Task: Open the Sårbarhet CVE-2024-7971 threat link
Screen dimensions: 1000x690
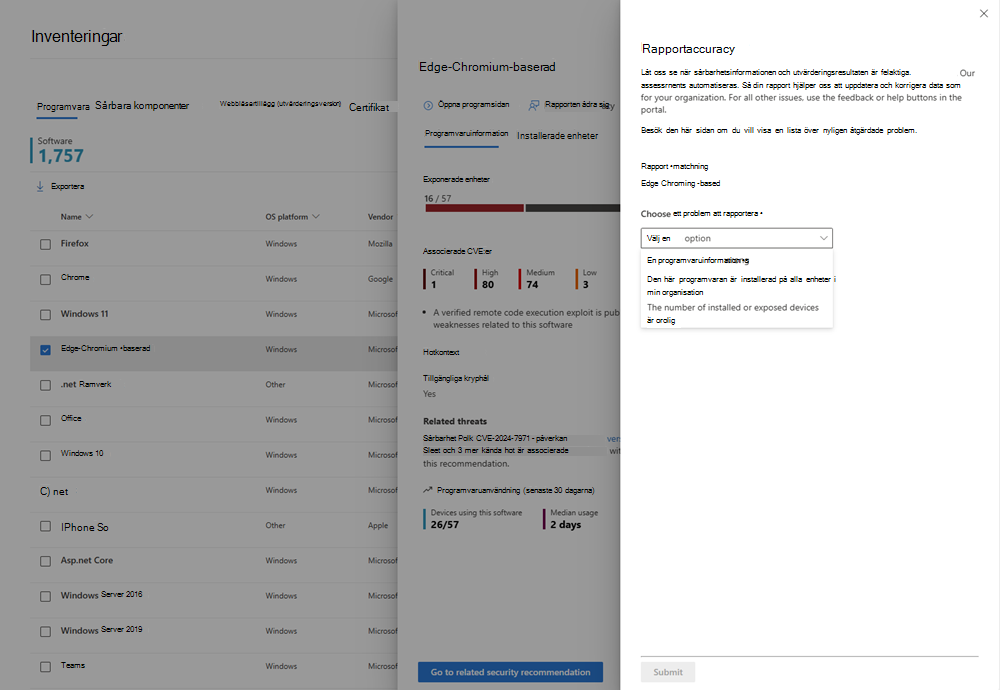Action: coord(495,438)
